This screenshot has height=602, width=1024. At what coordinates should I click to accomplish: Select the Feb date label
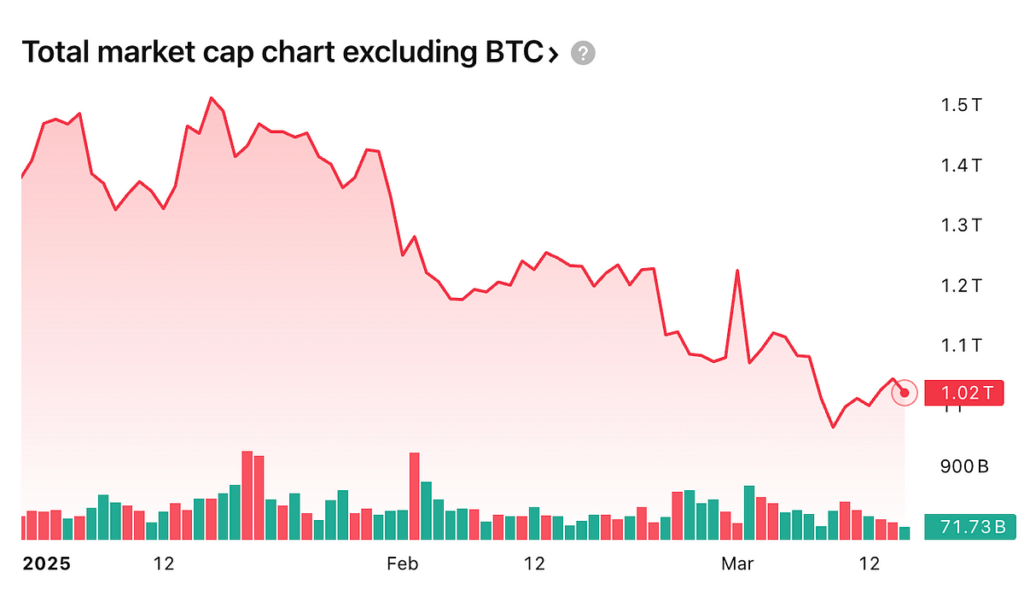pos(402,564)
